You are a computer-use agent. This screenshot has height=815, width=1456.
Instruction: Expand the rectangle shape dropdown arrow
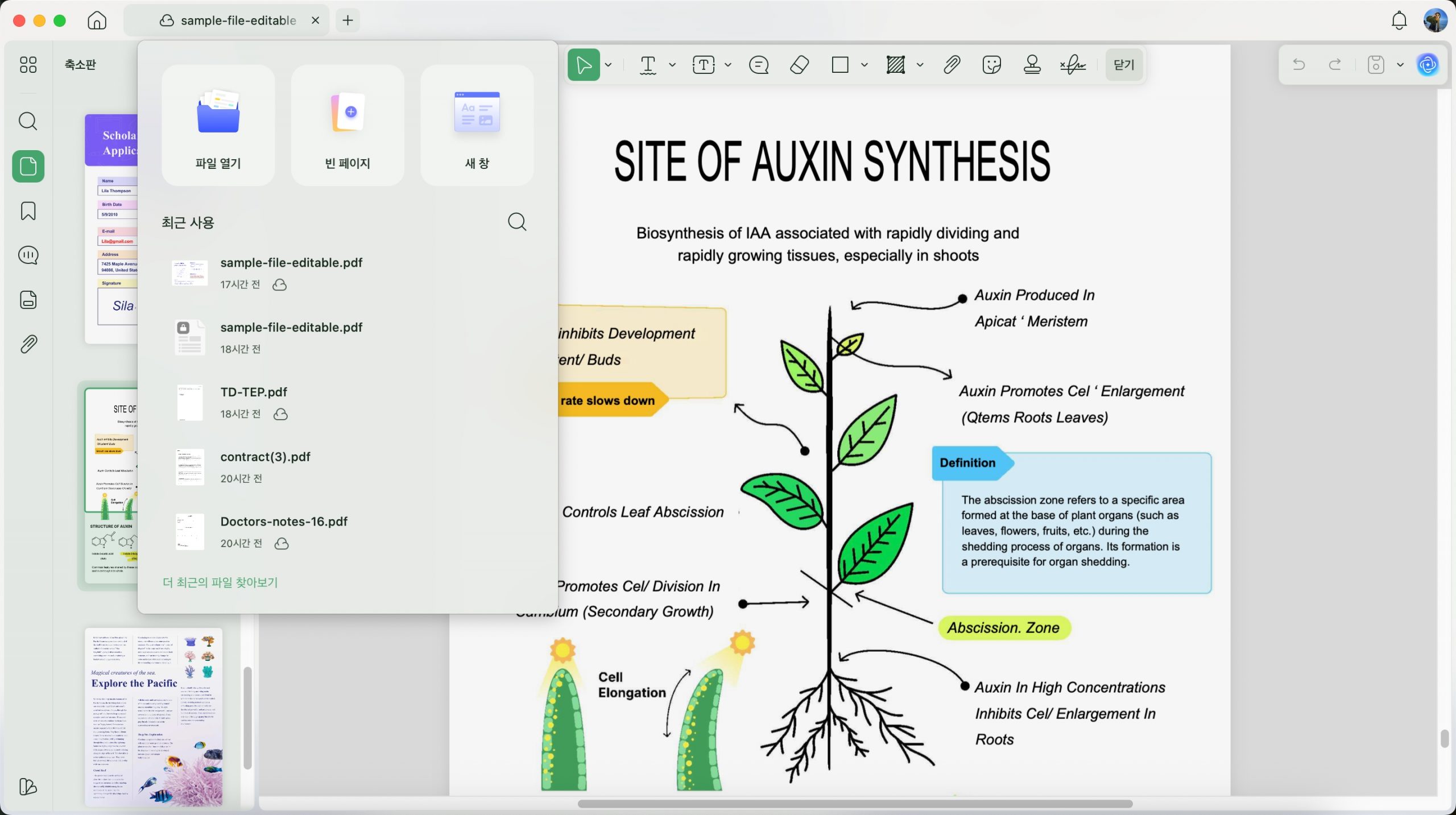point(864,65)
